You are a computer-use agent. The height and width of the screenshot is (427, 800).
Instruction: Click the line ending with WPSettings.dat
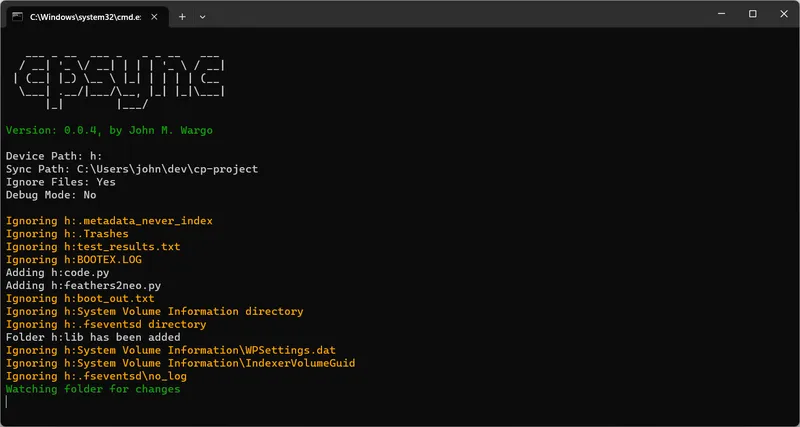[171, 350]
